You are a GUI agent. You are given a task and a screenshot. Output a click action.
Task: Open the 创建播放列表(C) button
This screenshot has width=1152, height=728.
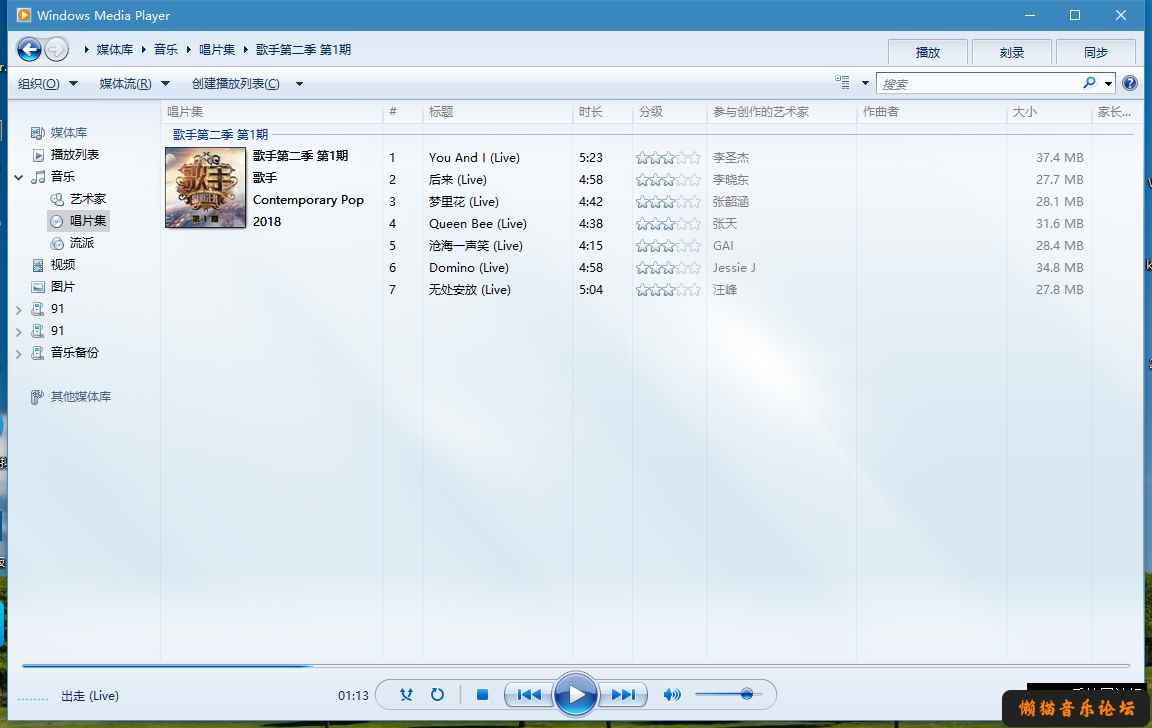tap(236, 84)
